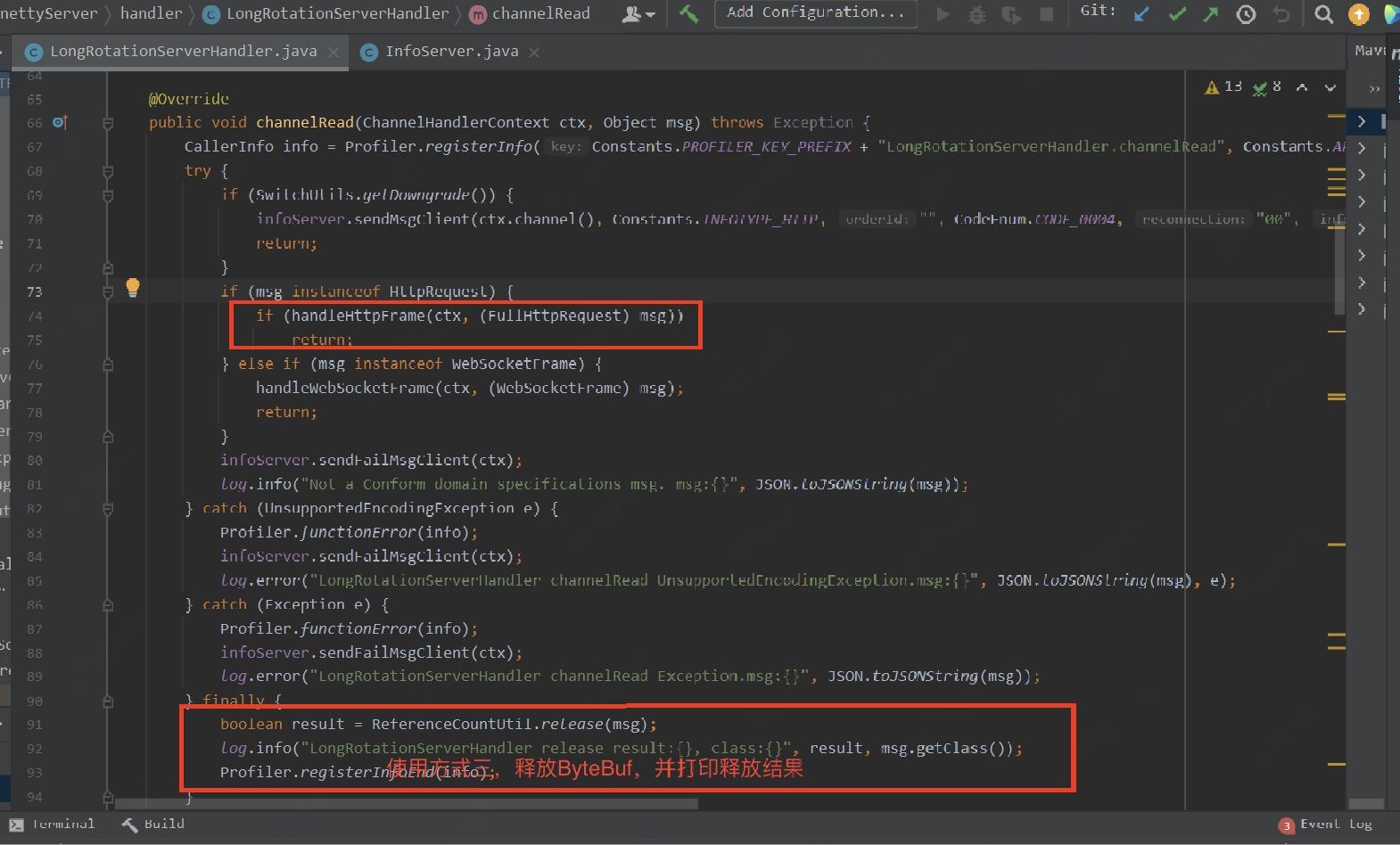Viewport: 1400px width, 845px height.
Task: Click the Run play icon
Action: 943,13
